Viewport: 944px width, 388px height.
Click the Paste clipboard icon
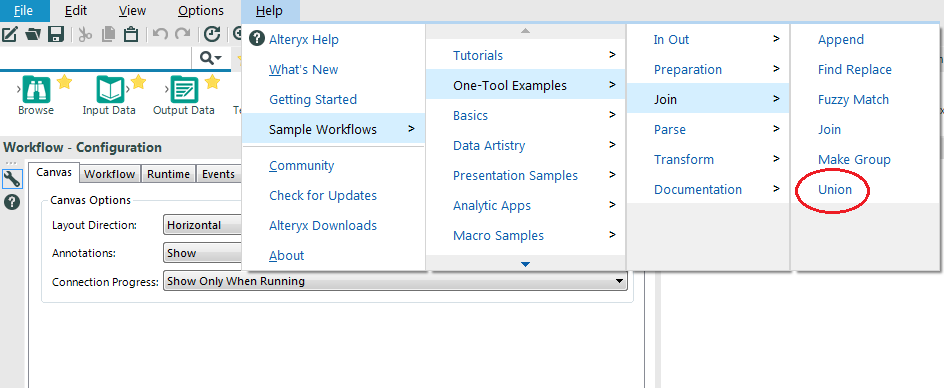(x=131, y=34)
